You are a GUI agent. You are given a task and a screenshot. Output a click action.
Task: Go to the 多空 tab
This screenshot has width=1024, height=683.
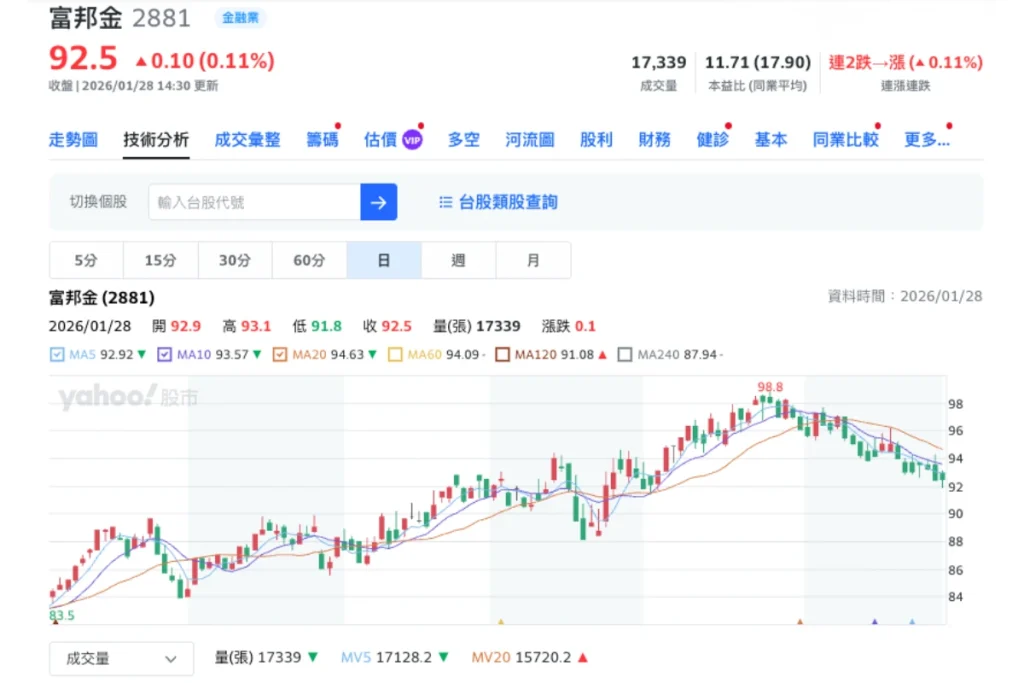pos(464,140)
